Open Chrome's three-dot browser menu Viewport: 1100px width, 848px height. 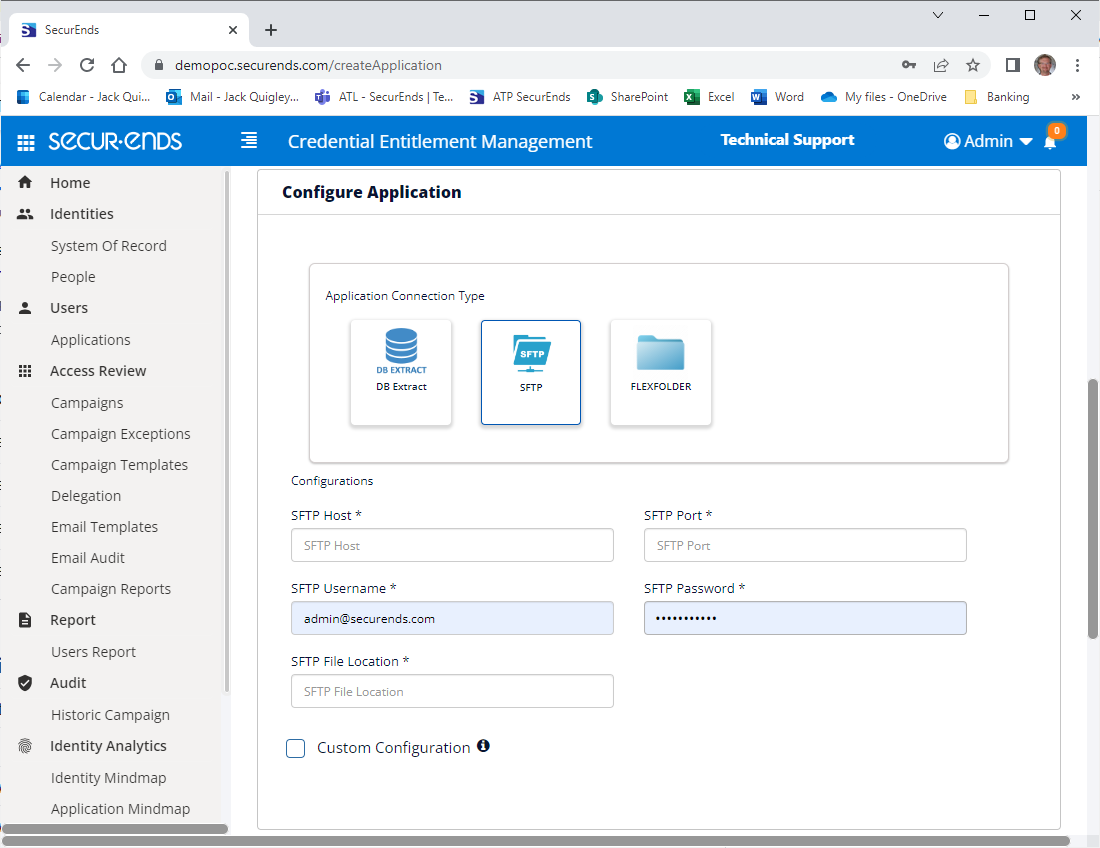tap(1077, 64)
